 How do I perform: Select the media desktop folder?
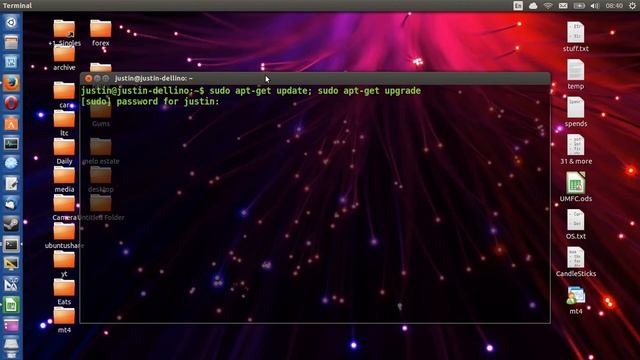64,180
